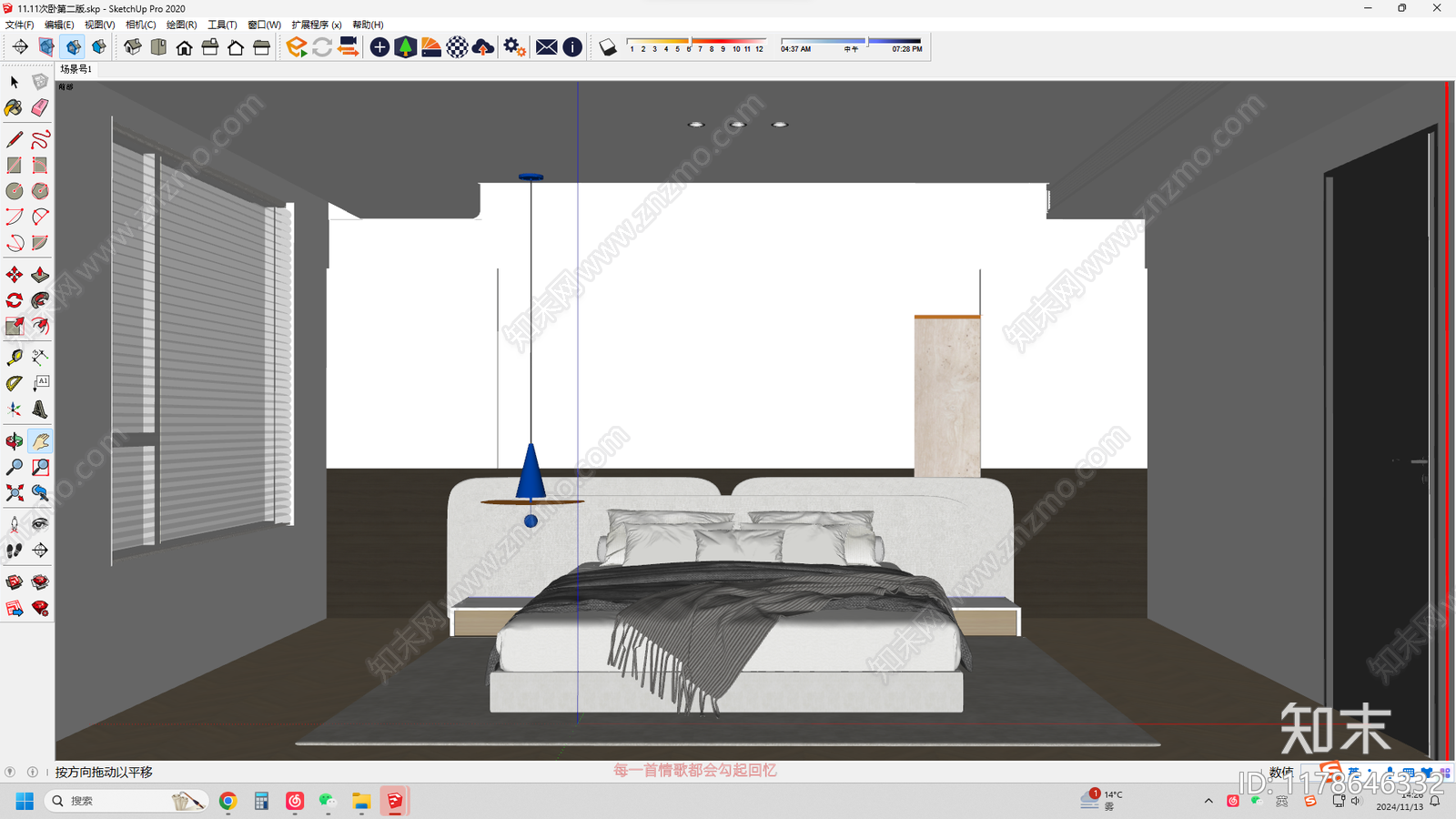Activate the Push/Pull tool
The height and width of the screenshot is (819, 1456).
pos(40,274)
